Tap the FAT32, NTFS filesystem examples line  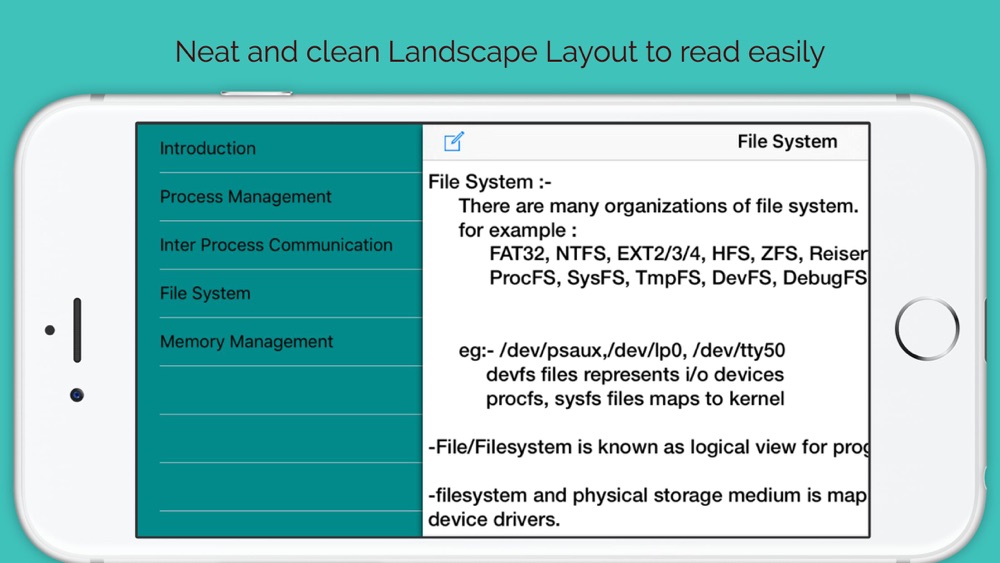click(679, 254)
